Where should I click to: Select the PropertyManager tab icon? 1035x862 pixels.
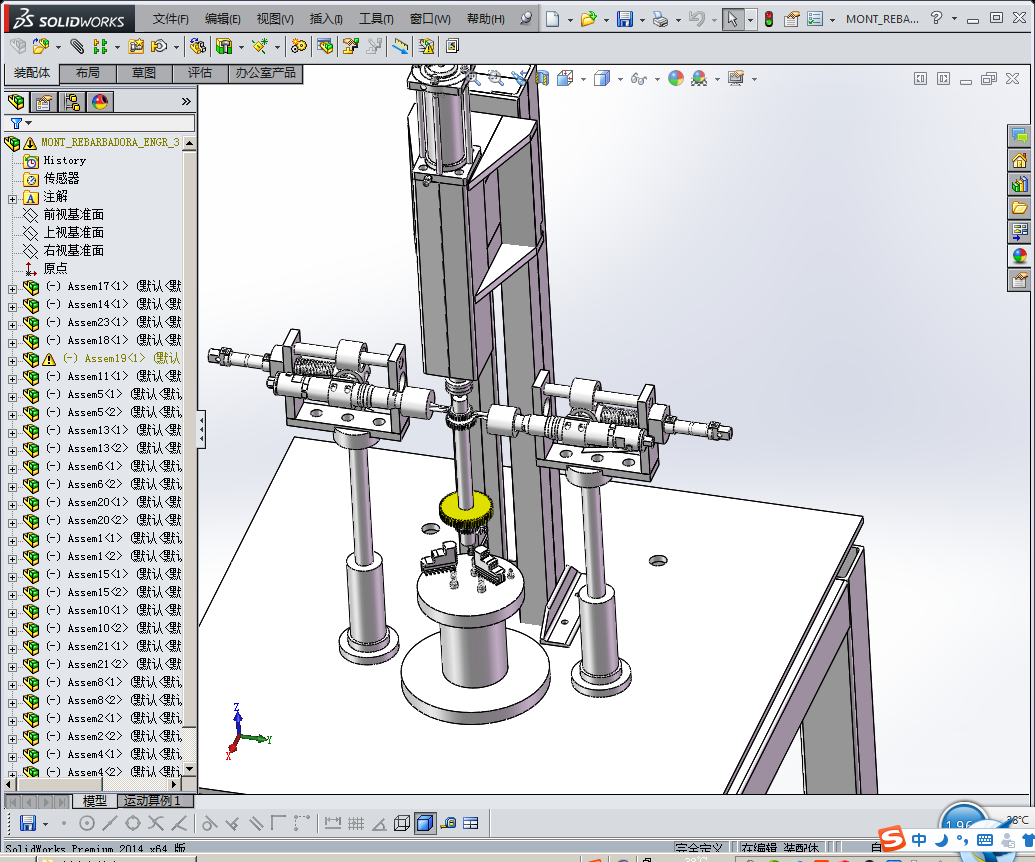tap(43, 101)
